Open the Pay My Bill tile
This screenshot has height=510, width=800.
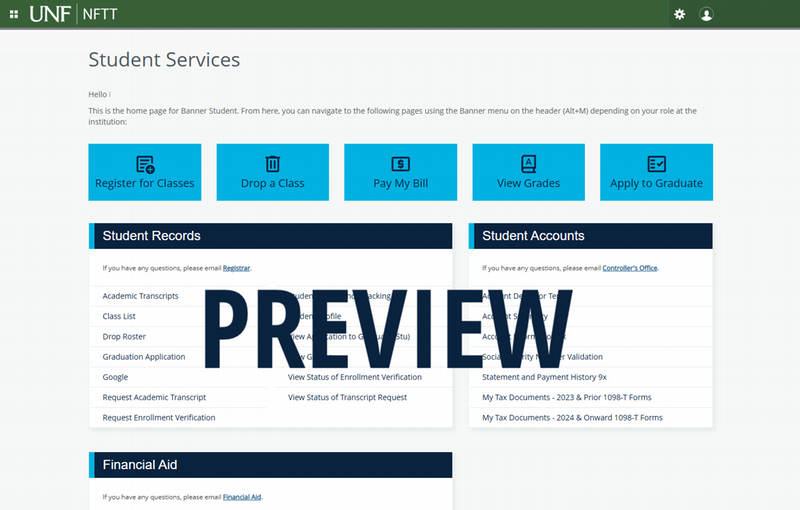(x=401, y=172)
